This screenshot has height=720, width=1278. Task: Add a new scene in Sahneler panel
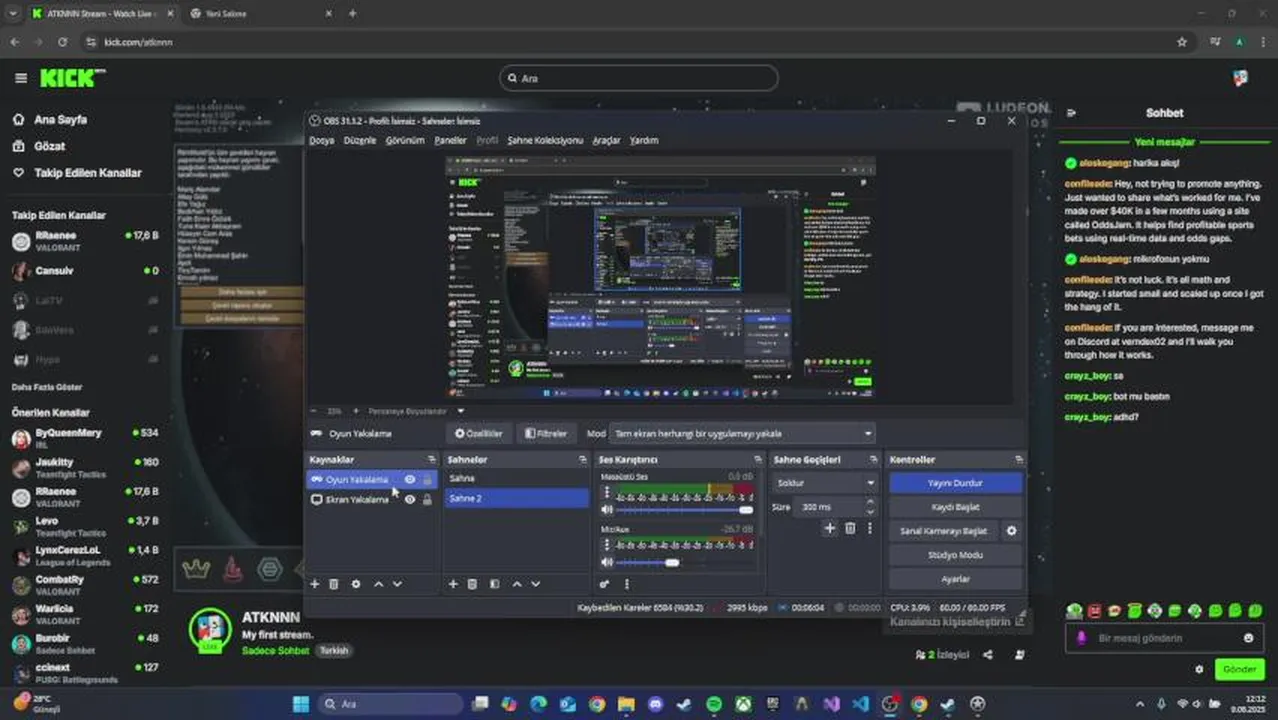tap(453, 584)
